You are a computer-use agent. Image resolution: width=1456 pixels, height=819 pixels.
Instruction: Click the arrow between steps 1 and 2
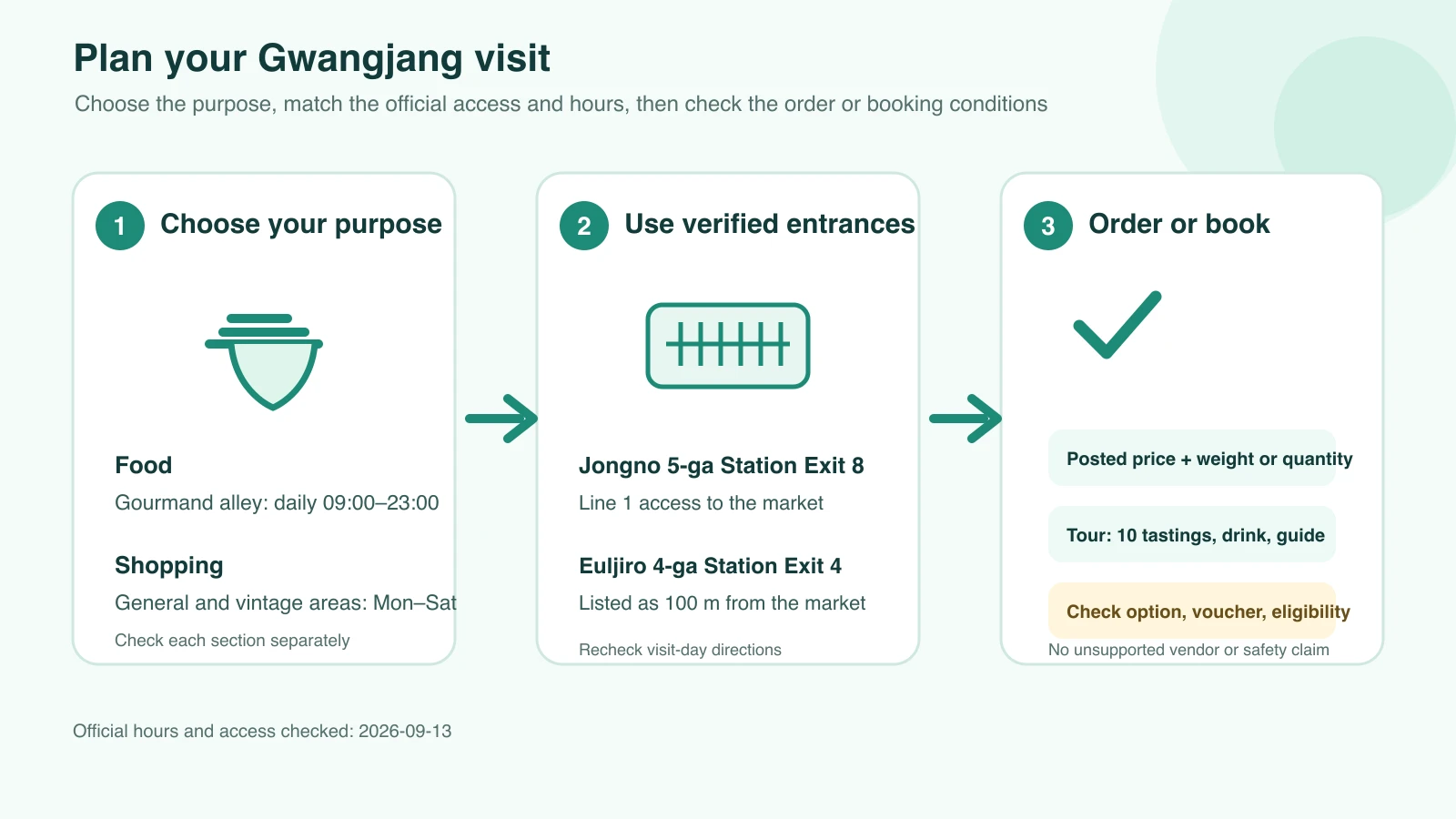coord(501,419)
